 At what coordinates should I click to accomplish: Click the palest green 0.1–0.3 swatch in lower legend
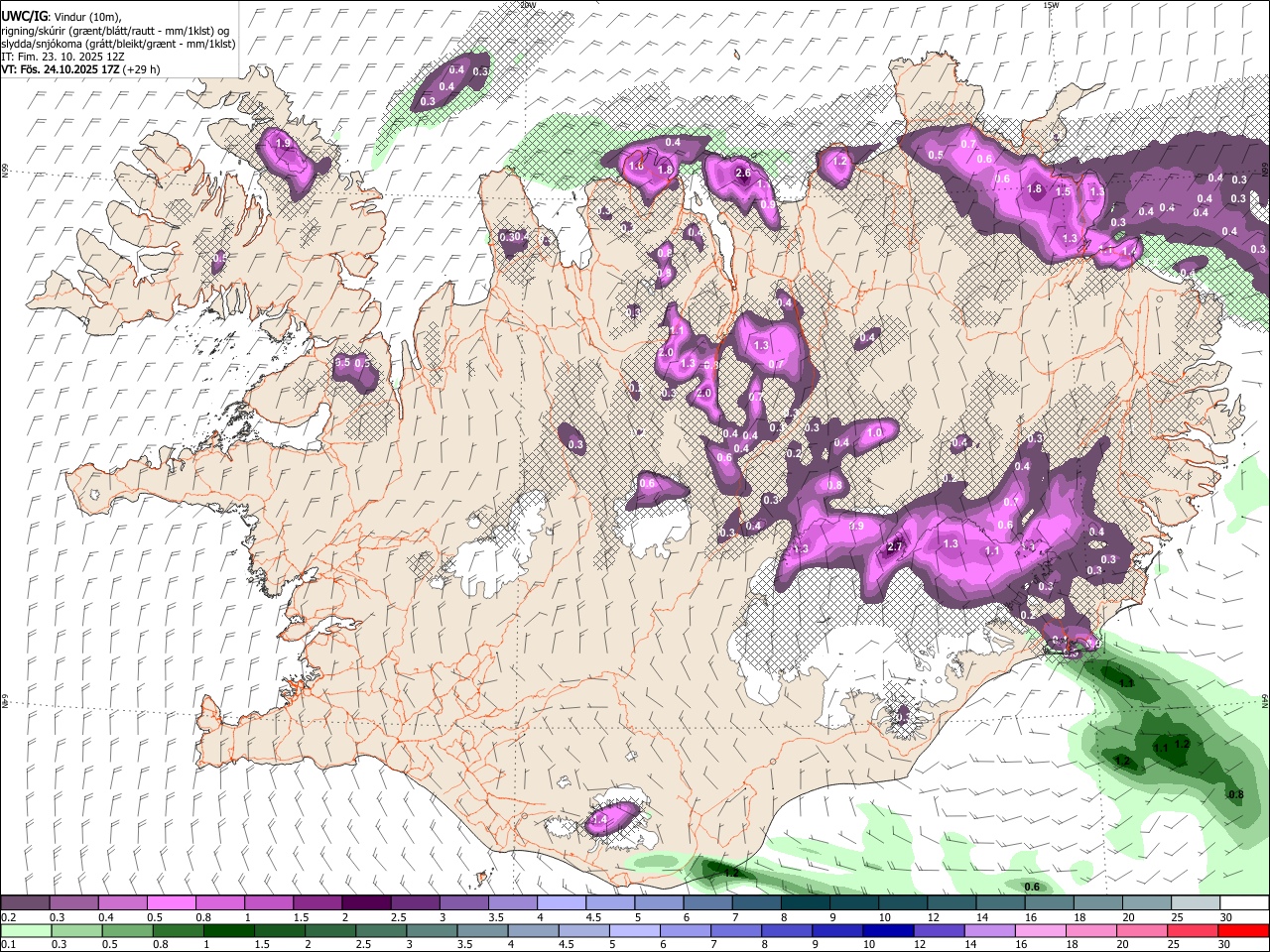[x=26, y=930]
